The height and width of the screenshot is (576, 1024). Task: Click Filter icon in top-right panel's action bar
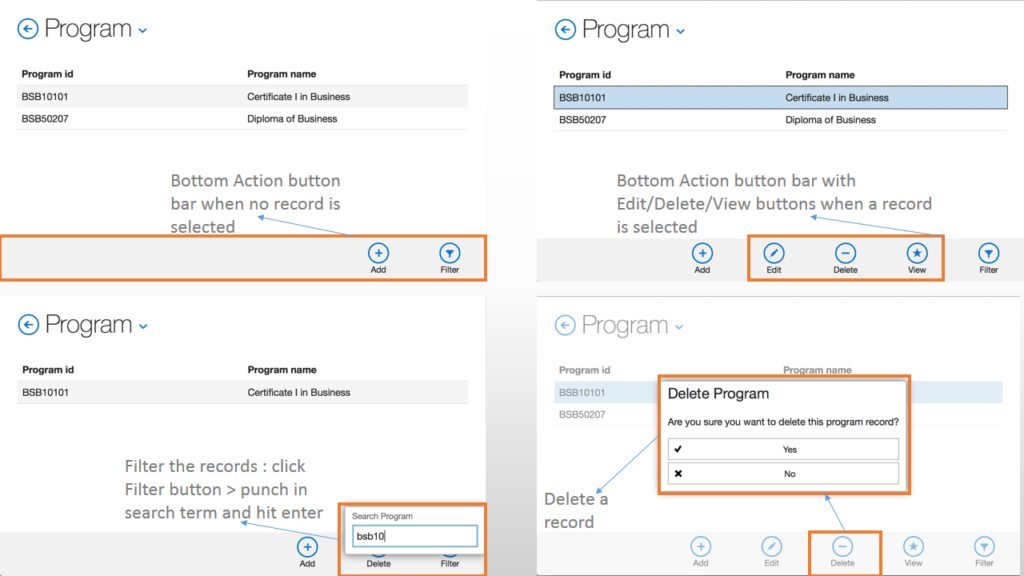[988, 254]
